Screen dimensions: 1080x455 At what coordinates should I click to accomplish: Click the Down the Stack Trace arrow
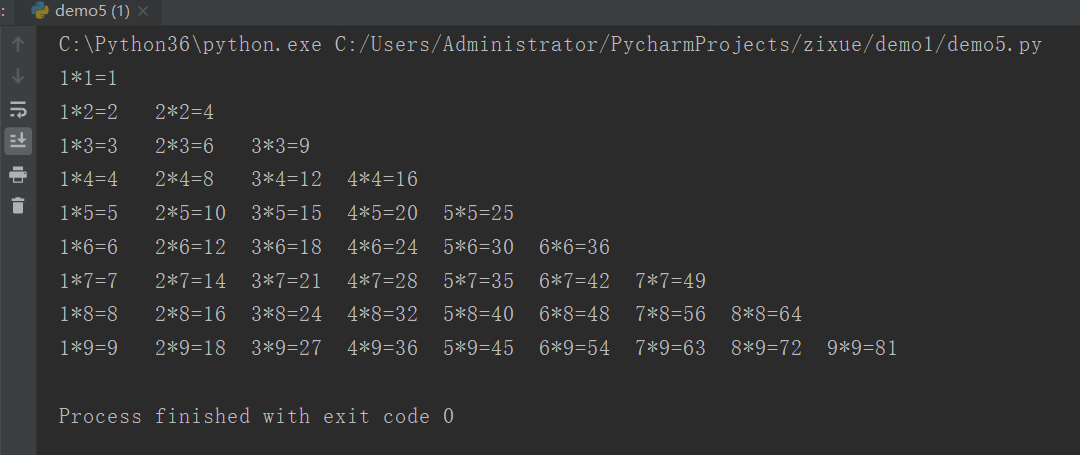(18, 76)
